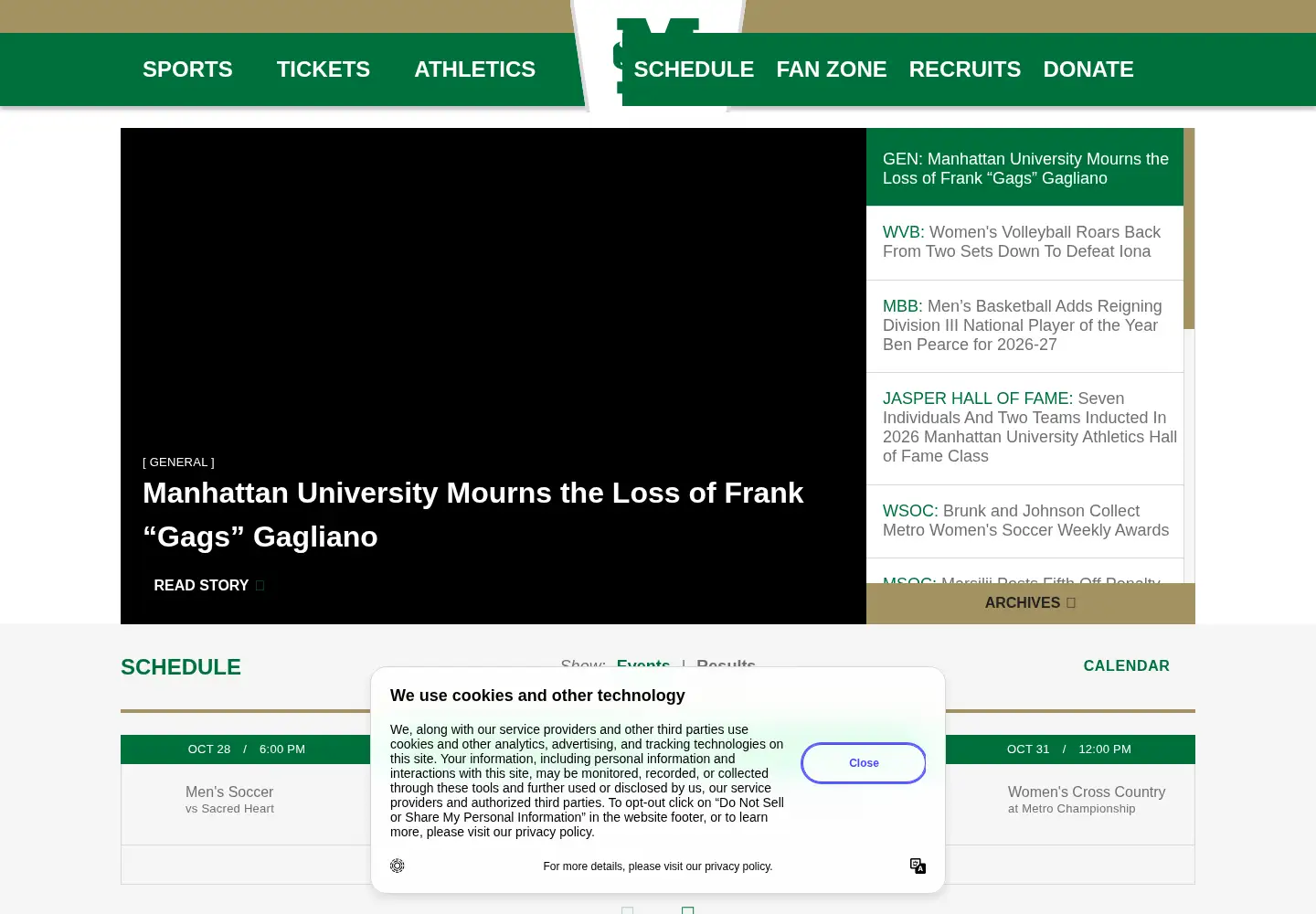Image resolution: width=1316 pixels, height=914 pixels.
Task: Click the OCT 31 12:00 PM date header
Action: tap(1069, 749)
